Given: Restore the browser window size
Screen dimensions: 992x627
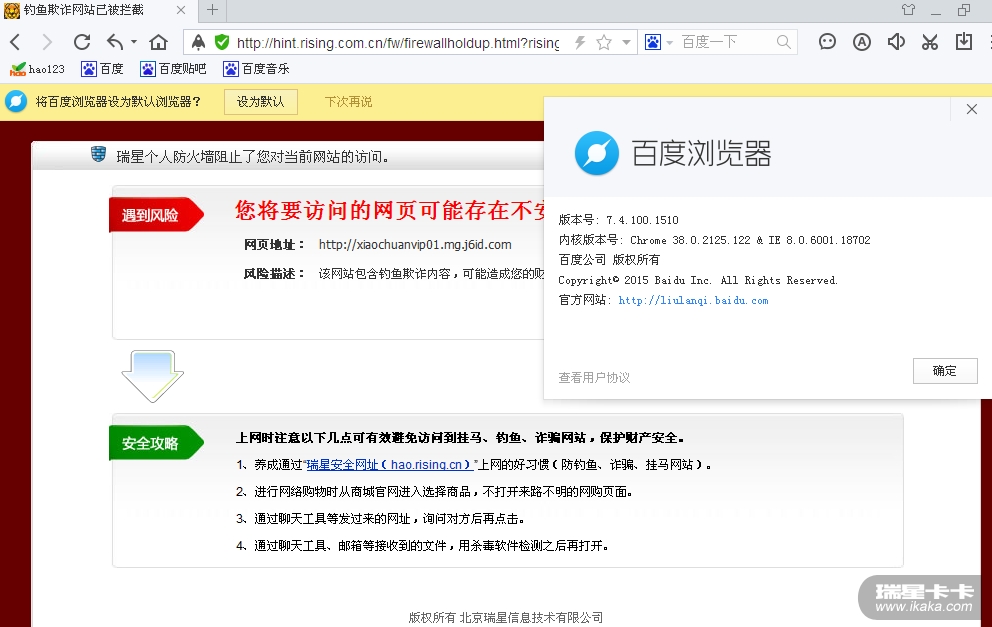Looking at the screenshot, I should pos(964,9).
